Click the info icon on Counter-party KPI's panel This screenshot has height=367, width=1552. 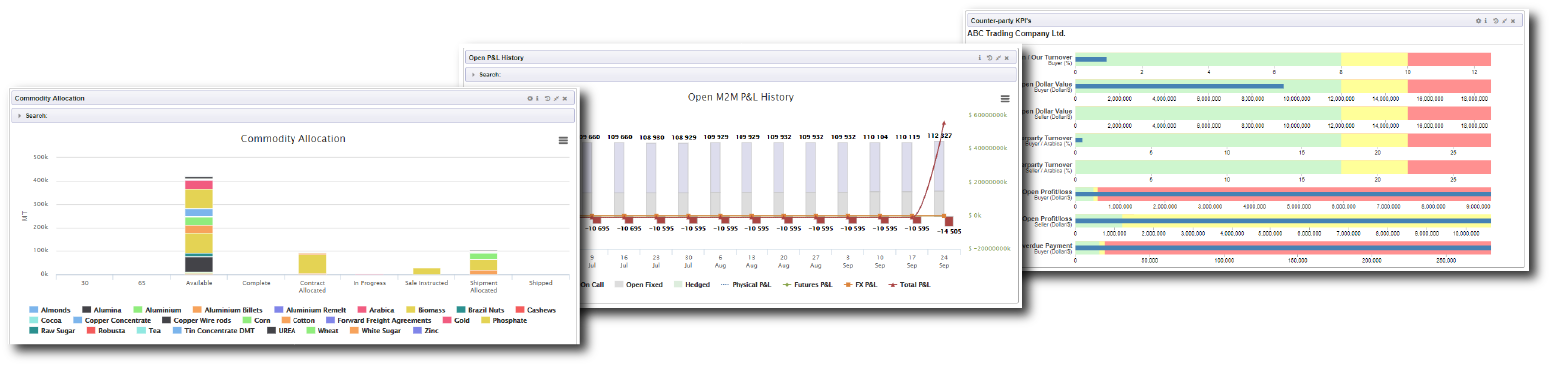tap(1486, 21)
